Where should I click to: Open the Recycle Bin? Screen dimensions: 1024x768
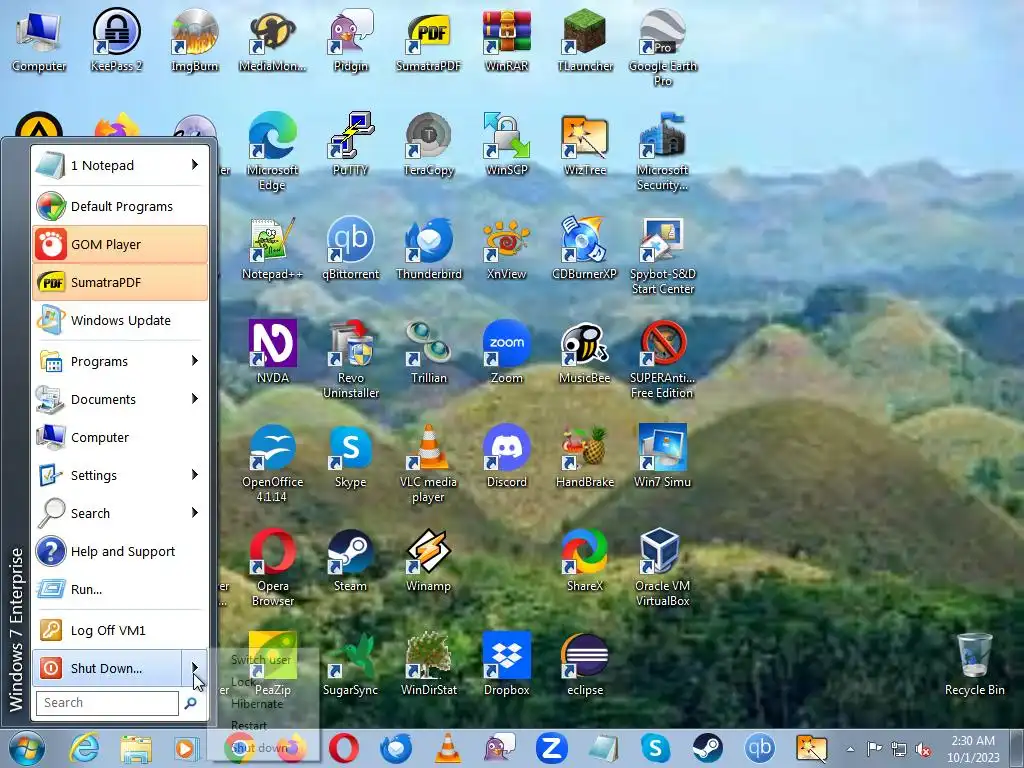point(974,664)
